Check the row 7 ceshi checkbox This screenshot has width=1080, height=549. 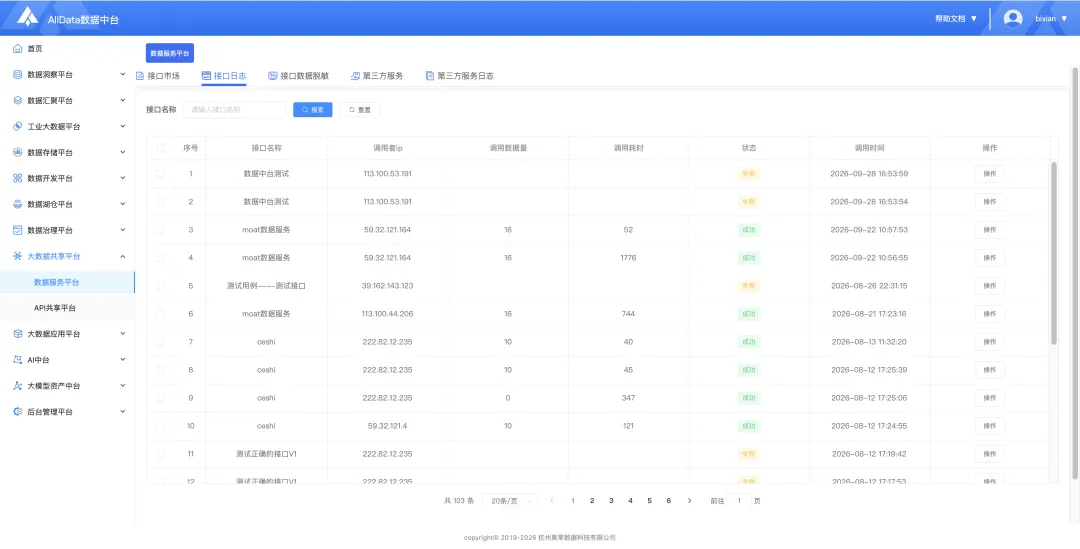[x=160, y=342]
